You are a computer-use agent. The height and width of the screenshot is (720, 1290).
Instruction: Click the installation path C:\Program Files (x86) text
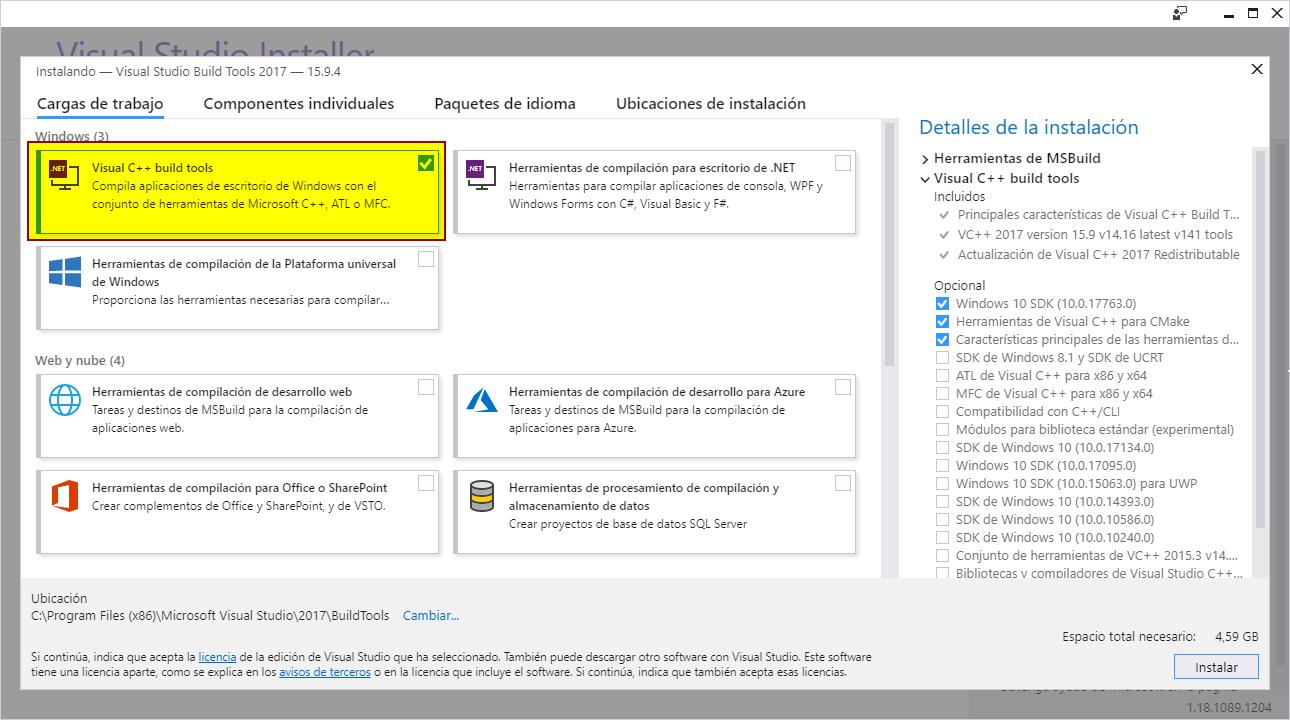(x=211, y=616)
